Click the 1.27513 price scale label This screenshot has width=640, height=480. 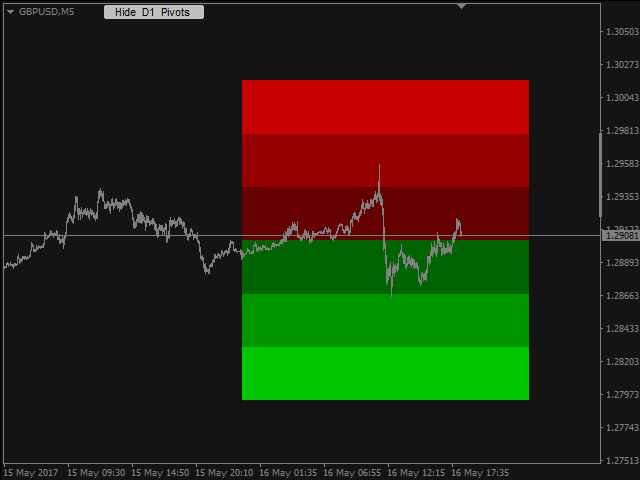[x=622, y=460]
